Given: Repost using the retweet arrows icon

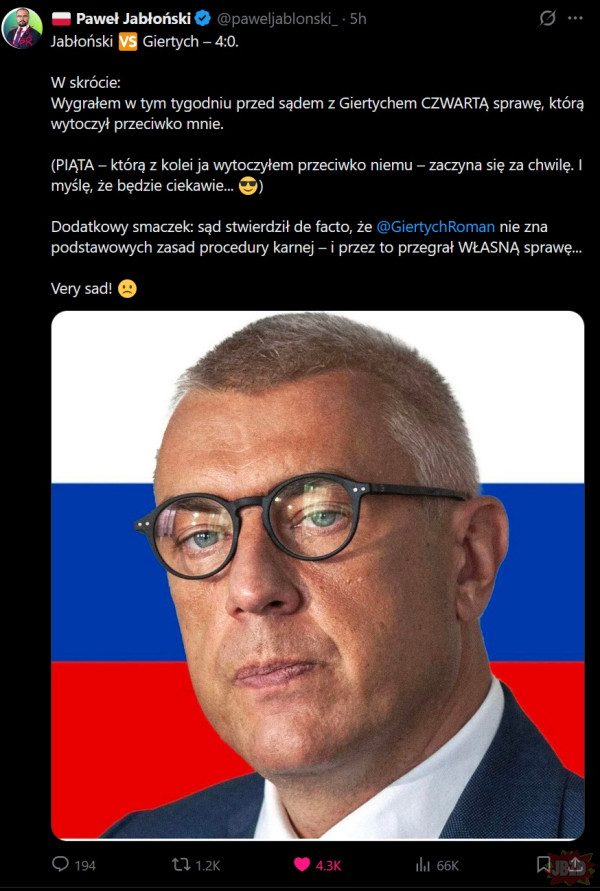Looking at the screenshot, I should click(x=181, y=865).
